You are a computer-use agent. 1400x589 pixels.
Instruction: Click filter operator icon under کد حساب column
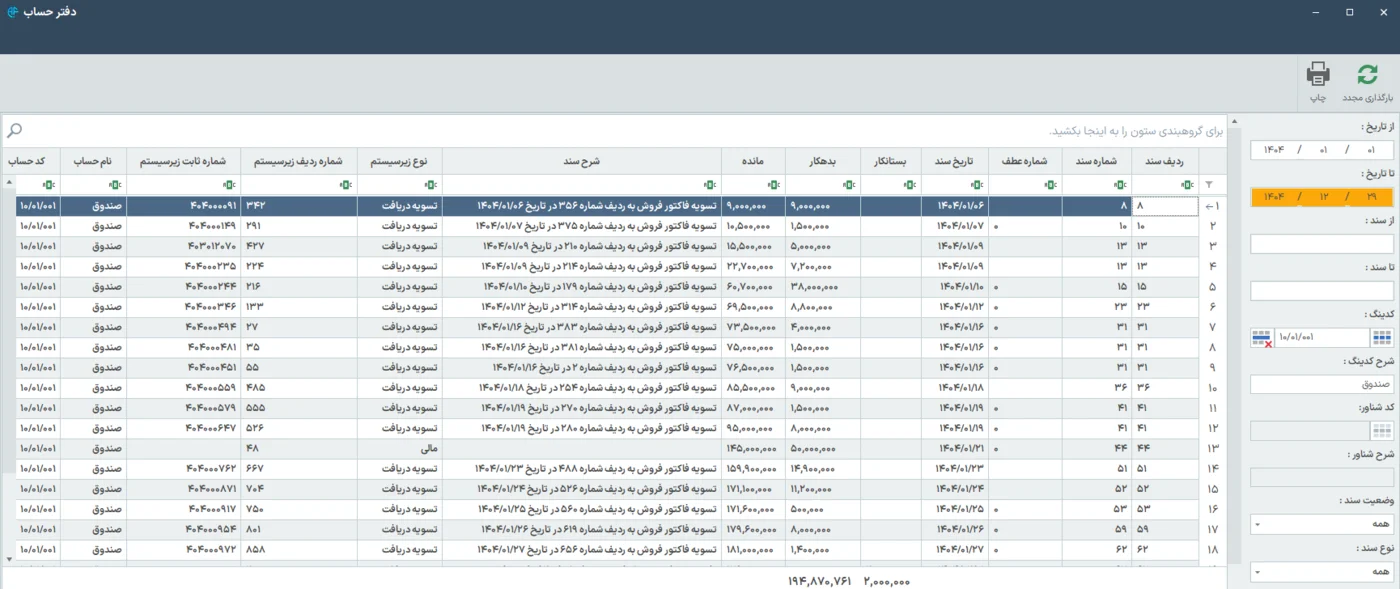[x=47, y=185]
